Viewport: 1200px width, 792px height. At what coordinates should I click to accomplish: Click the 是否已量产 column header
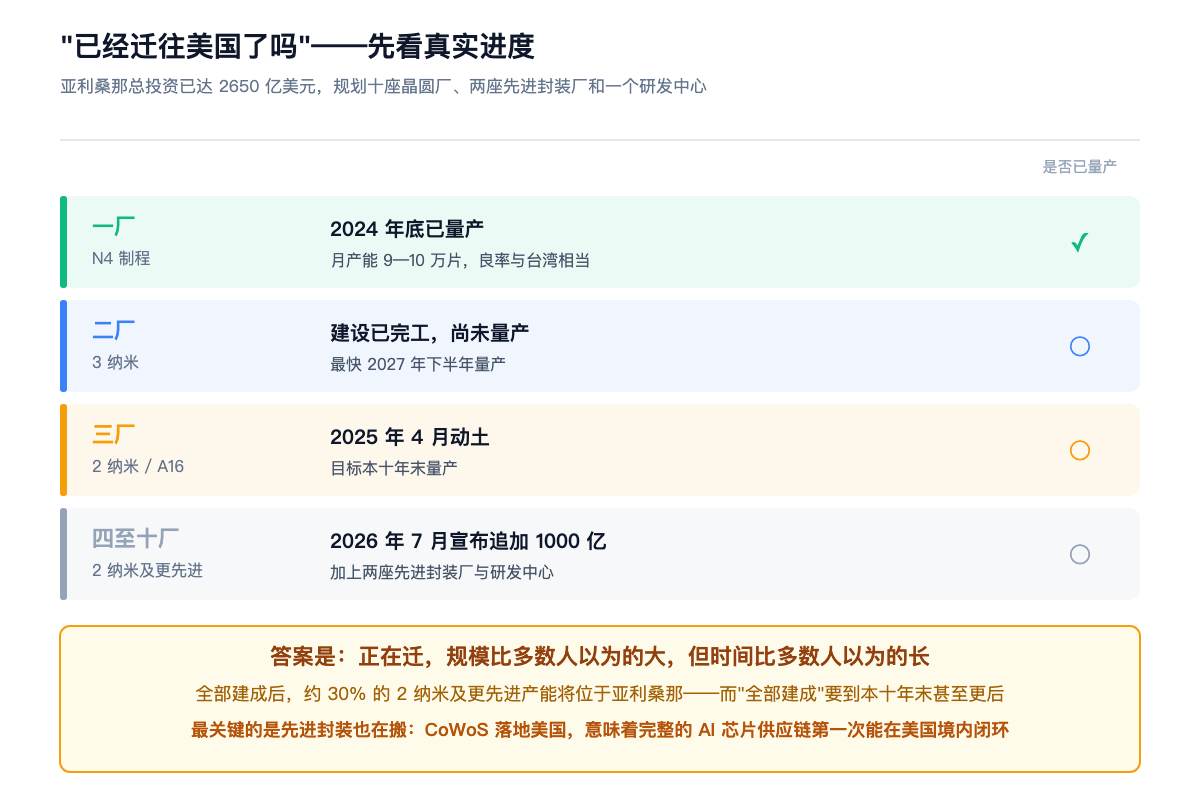tap(1080, 167)
